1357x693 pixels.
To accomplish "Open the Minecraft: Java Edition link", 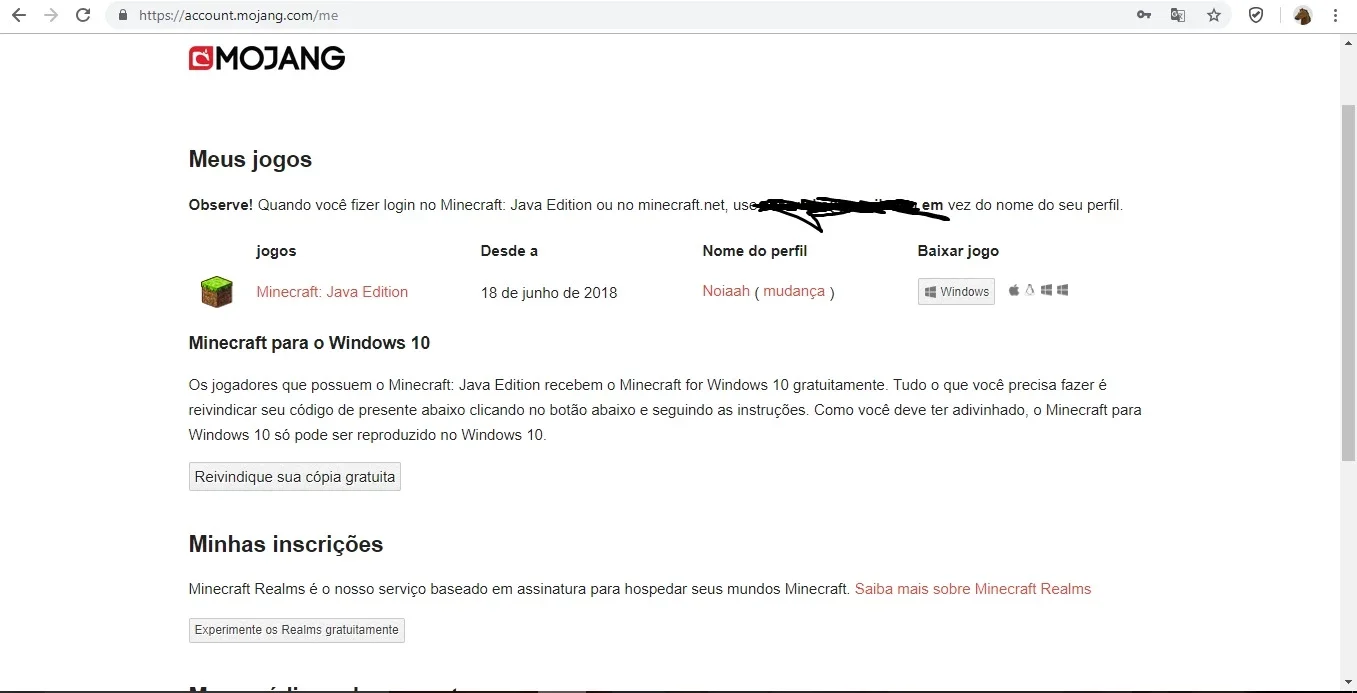I will 332,292.
